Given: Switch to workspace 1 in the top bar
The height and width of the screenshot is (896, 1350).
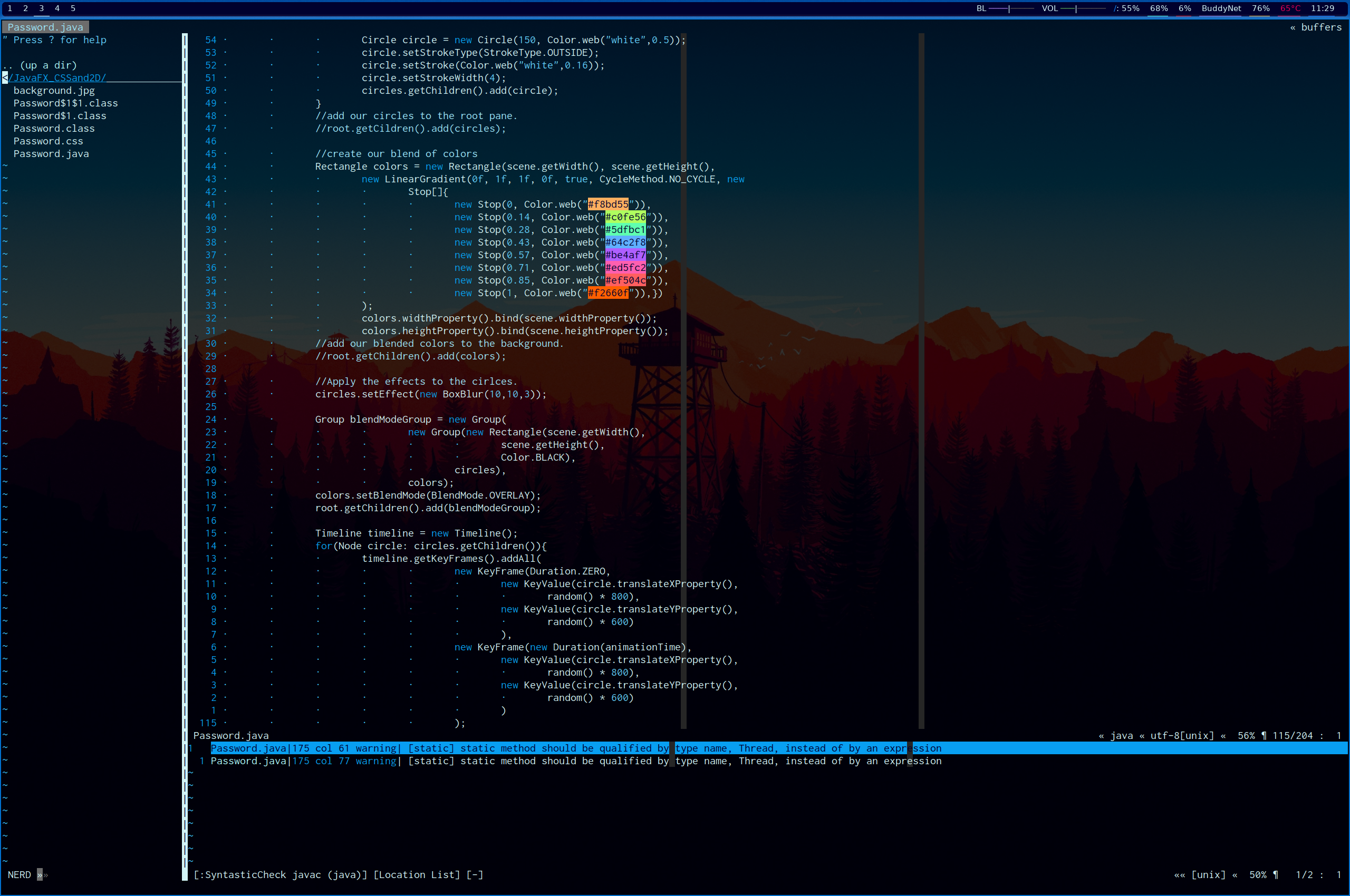Looking at the screenshot, I should pos(9,8).
